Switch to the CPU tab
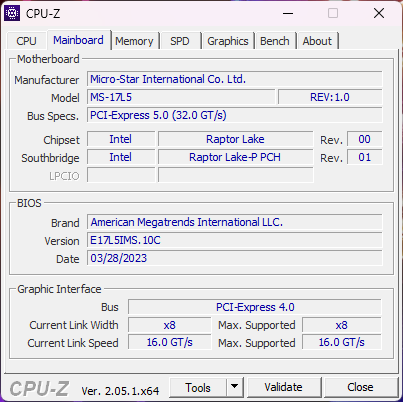This screenshot has height=402, width=403. (26, 41)
